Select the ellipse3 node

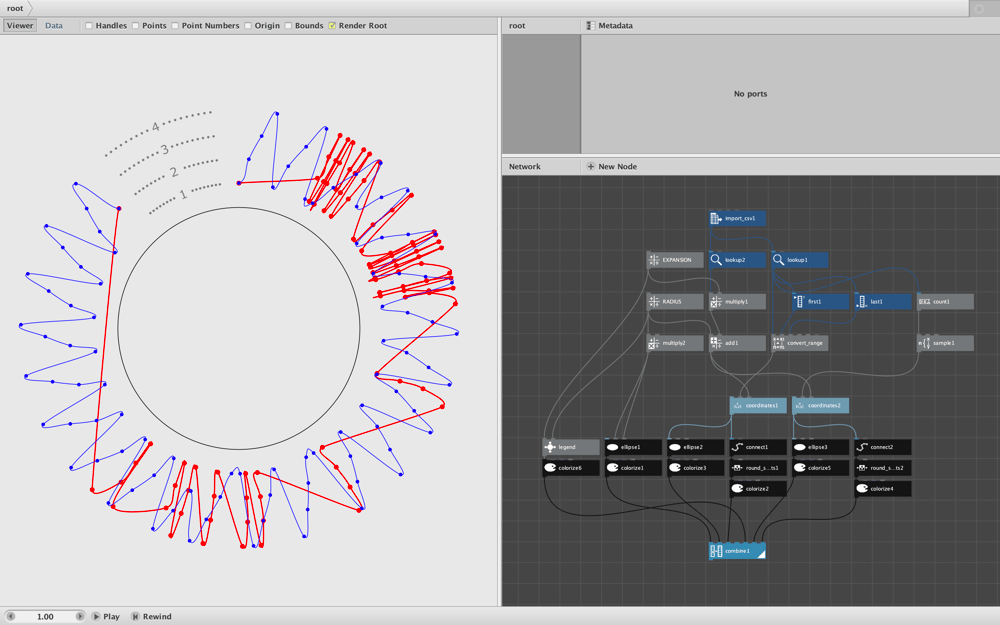tap(820, 447)
